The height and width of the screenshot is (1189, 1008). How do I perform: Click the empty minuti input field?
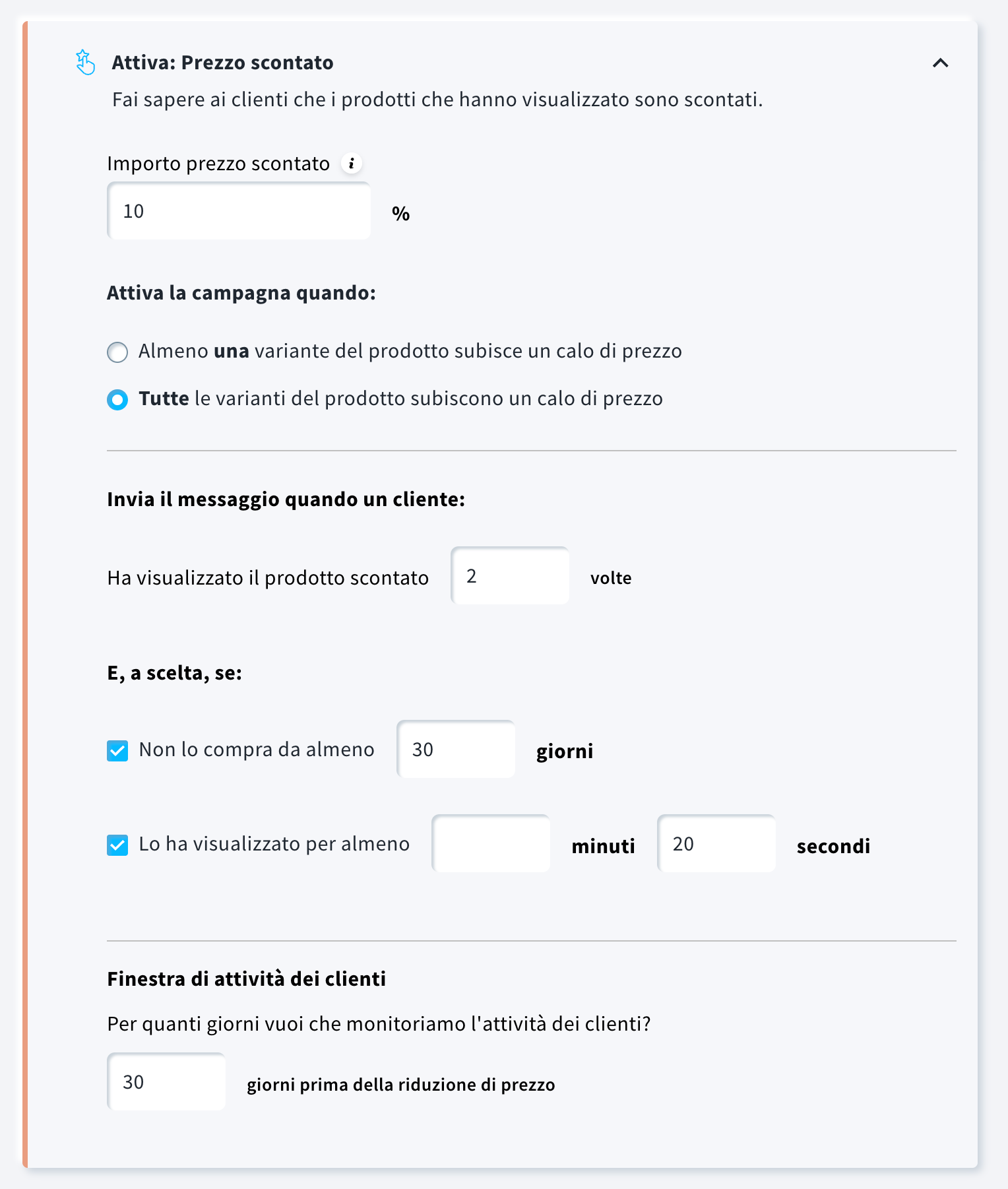[490, 843]
